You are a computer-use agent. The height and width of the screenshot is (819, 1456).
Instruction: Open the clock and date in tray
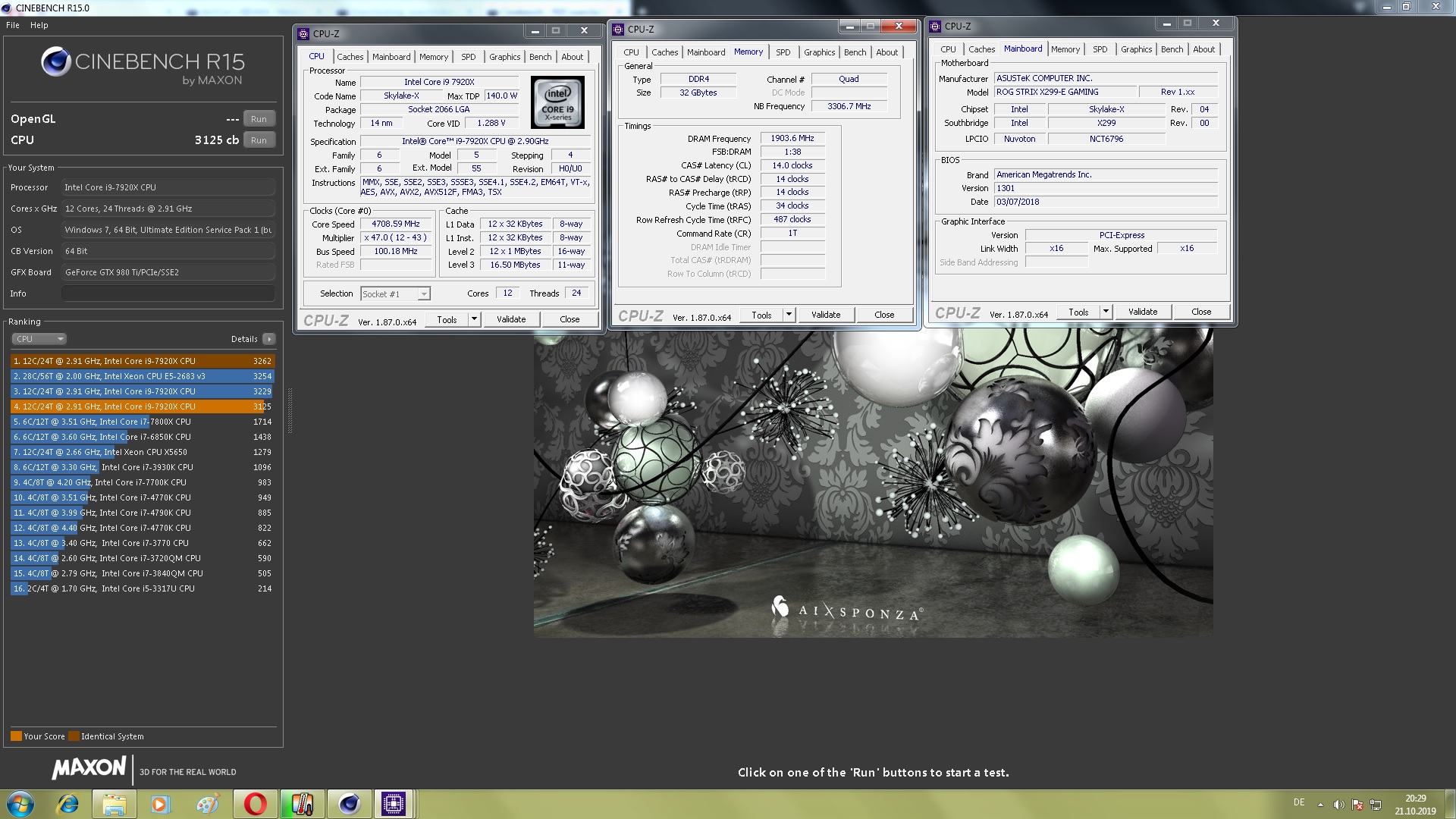point(1415,805)
